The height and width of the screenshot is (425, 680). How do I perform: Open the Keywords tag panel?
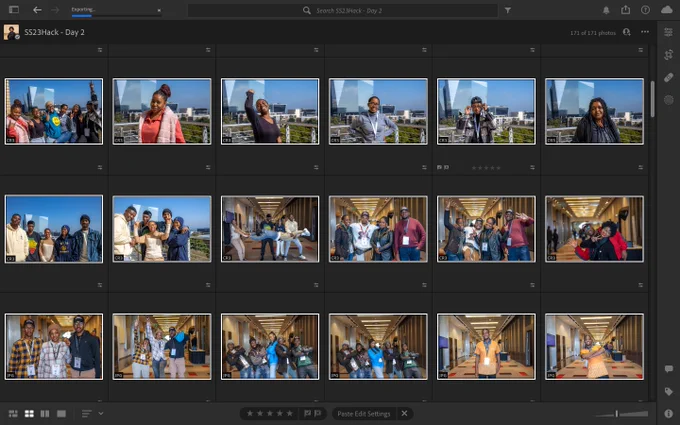click(668, 392)
